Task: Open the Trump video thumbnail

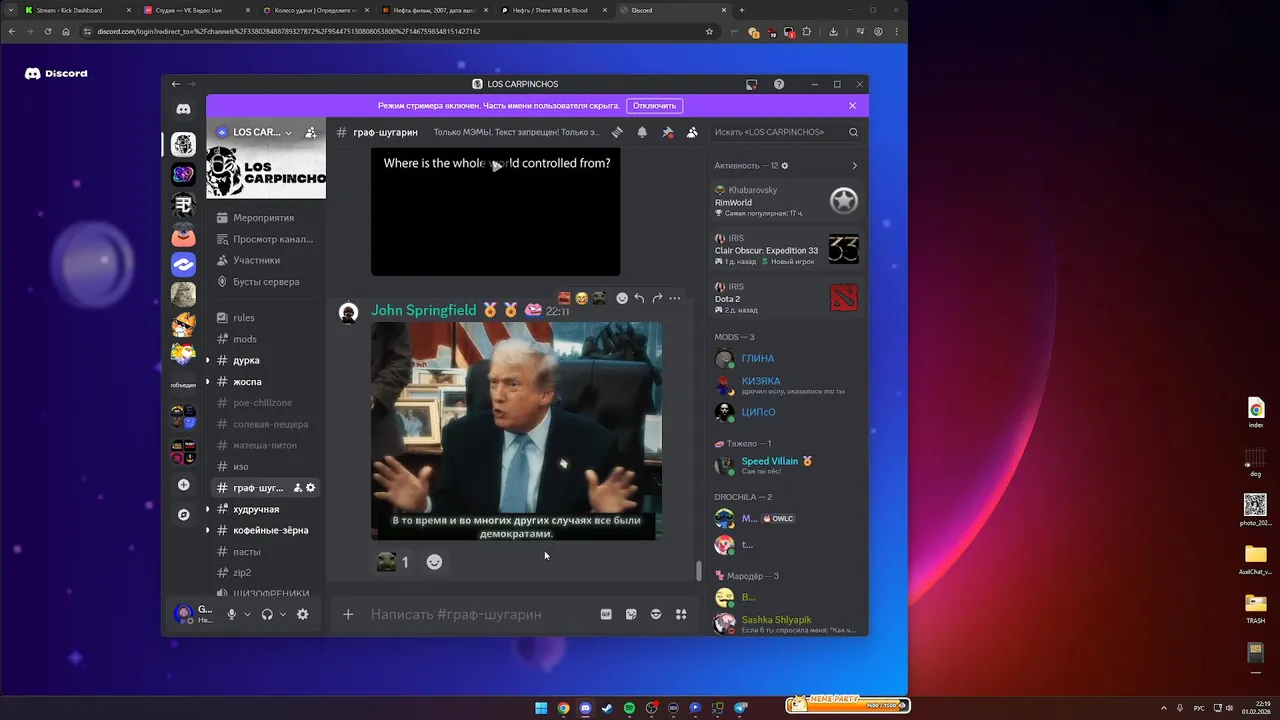Action: point(516,431)
